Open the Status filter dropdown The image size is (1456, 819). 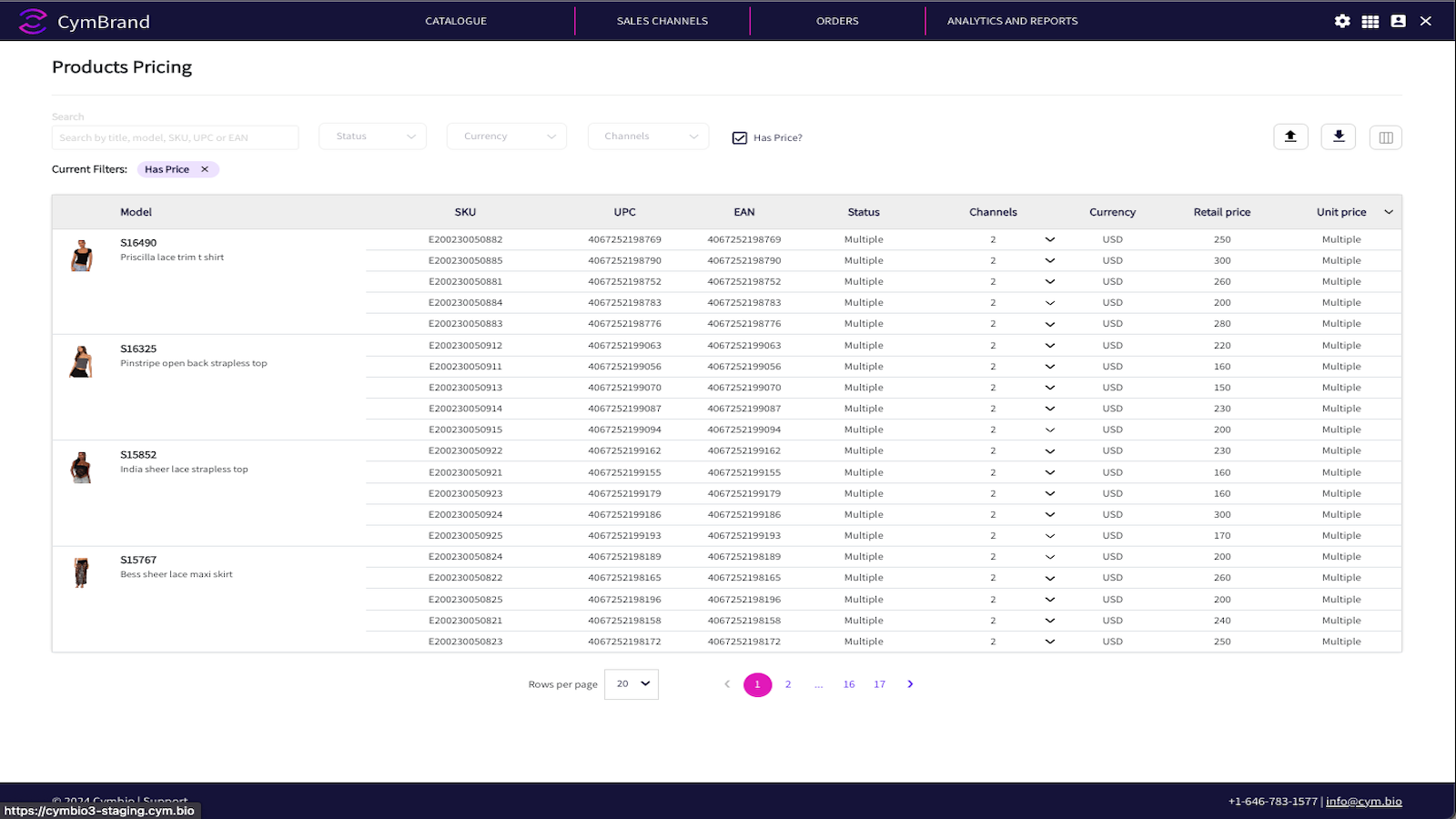pos(372,136)
